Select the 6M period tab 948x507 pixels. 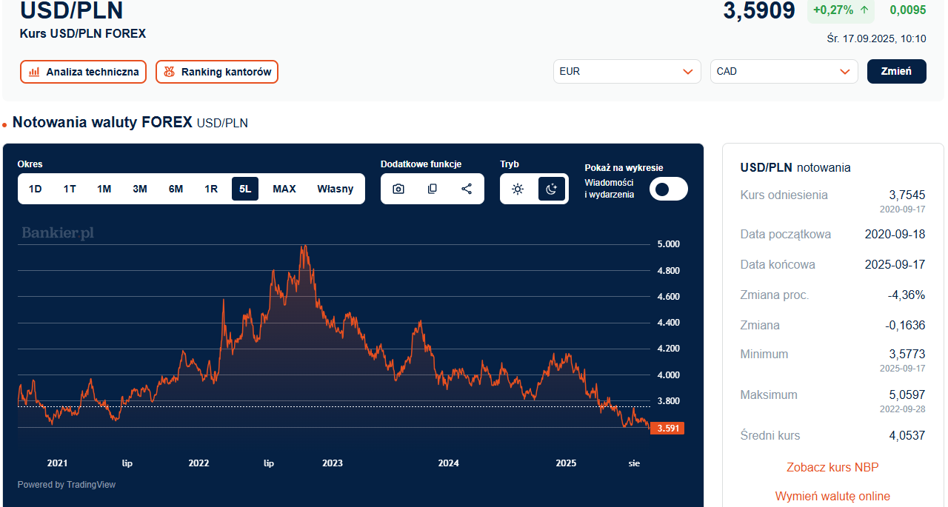(175, 189)
